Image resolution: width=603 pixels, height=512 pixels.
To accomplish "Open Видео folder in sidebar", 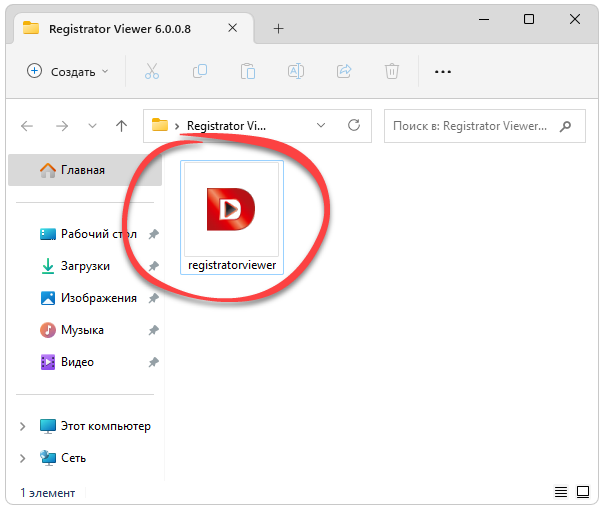I will coord(67,362).
